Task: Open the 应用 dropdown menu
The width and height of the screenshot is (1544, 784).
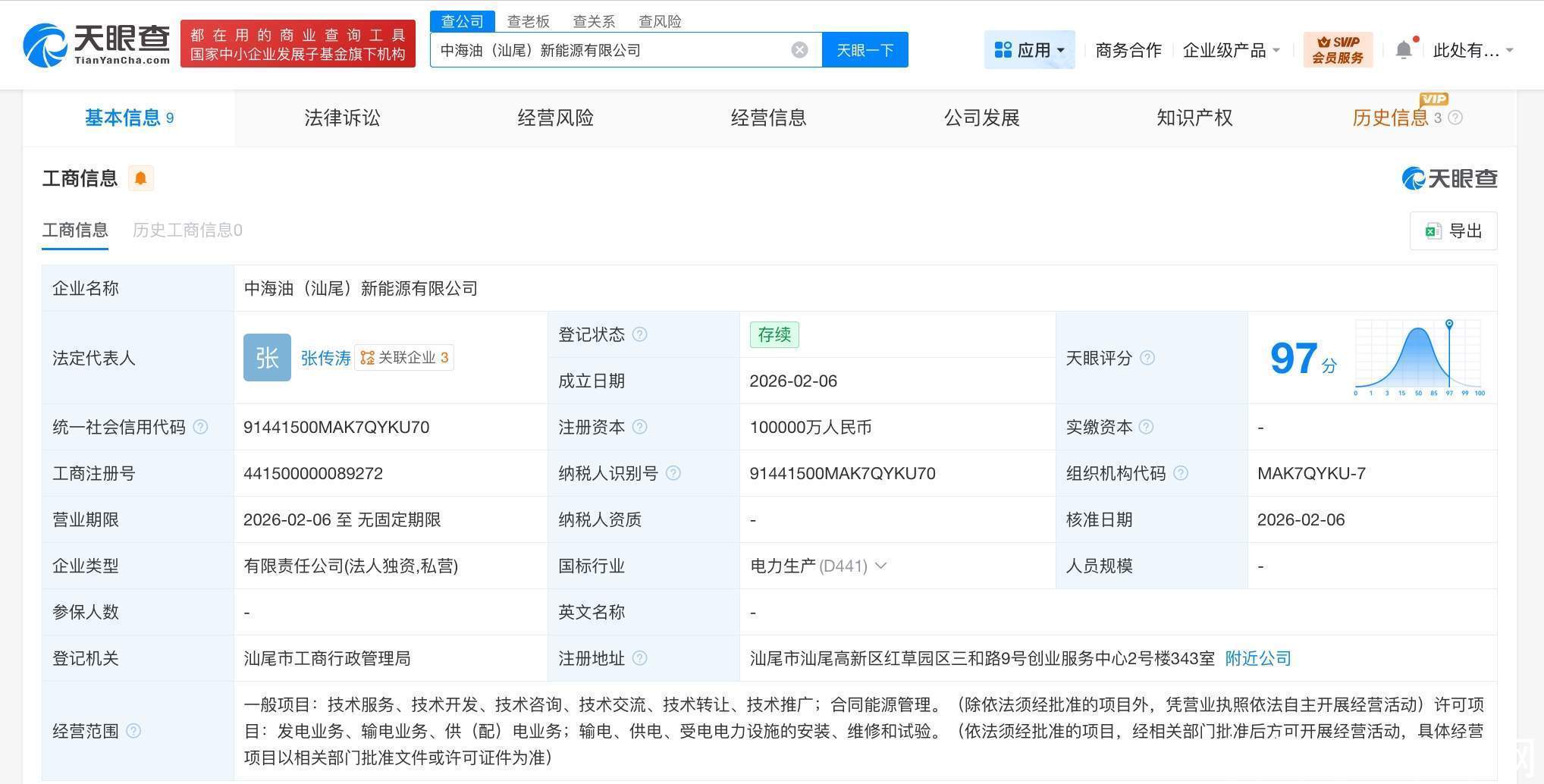Action: tap(1029, 50)
